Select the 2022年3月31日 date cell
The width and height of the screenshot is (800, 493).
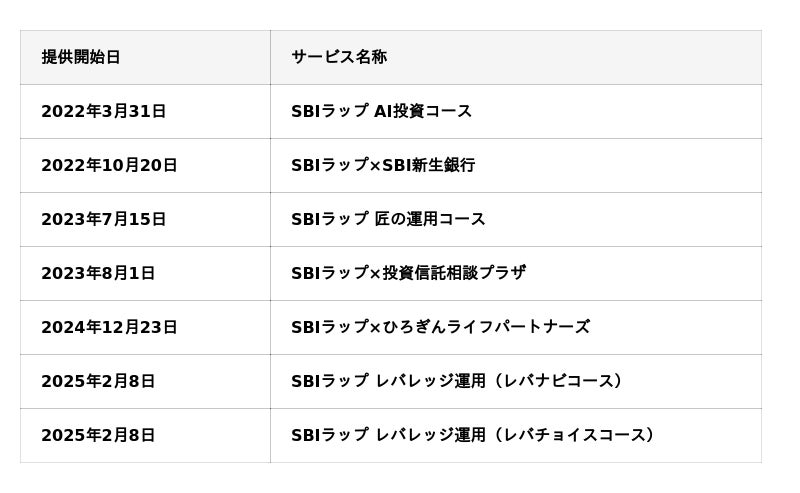103,111
